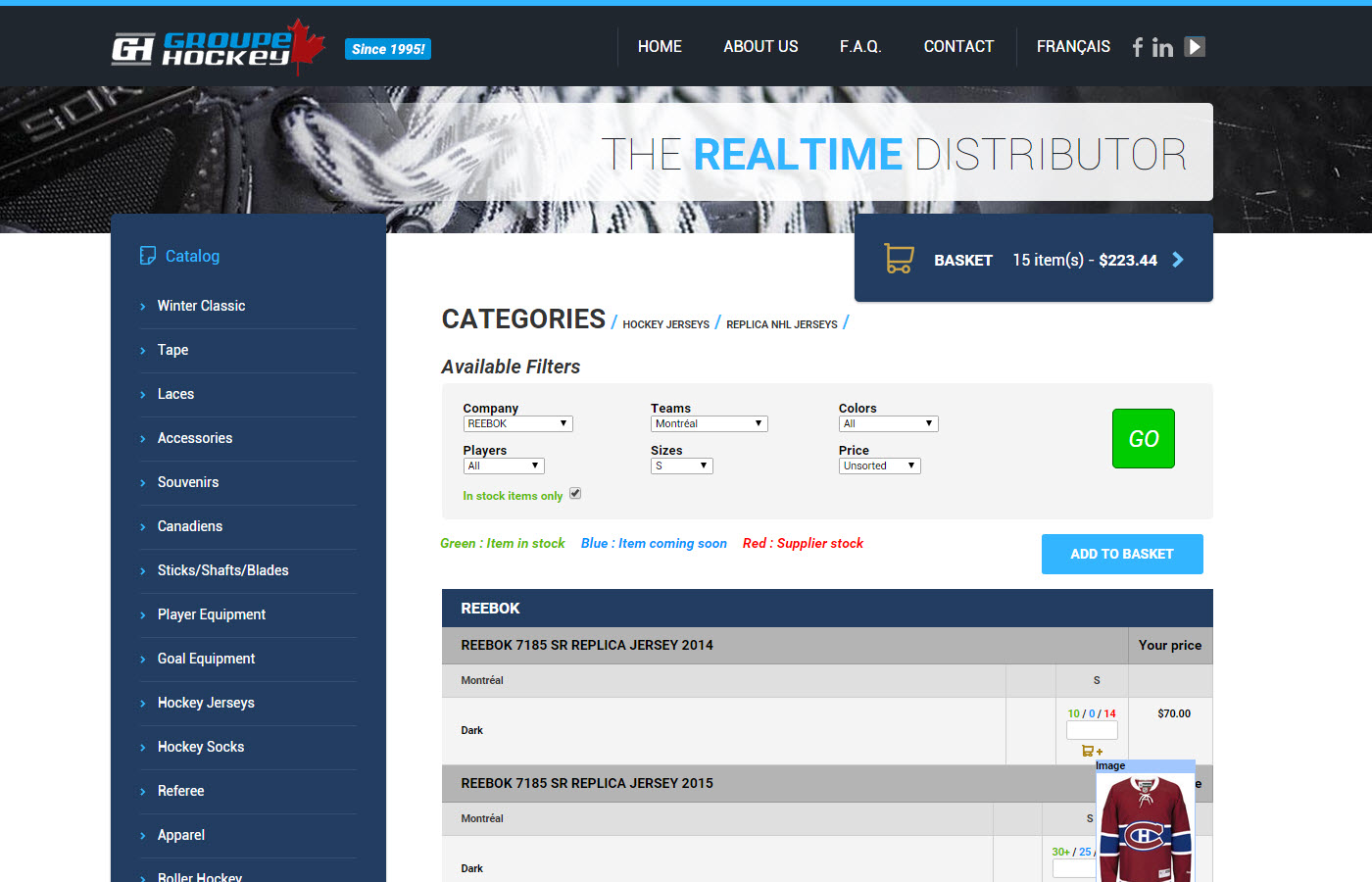Click add-to-cart icon for 2014 jersey

1092,751
